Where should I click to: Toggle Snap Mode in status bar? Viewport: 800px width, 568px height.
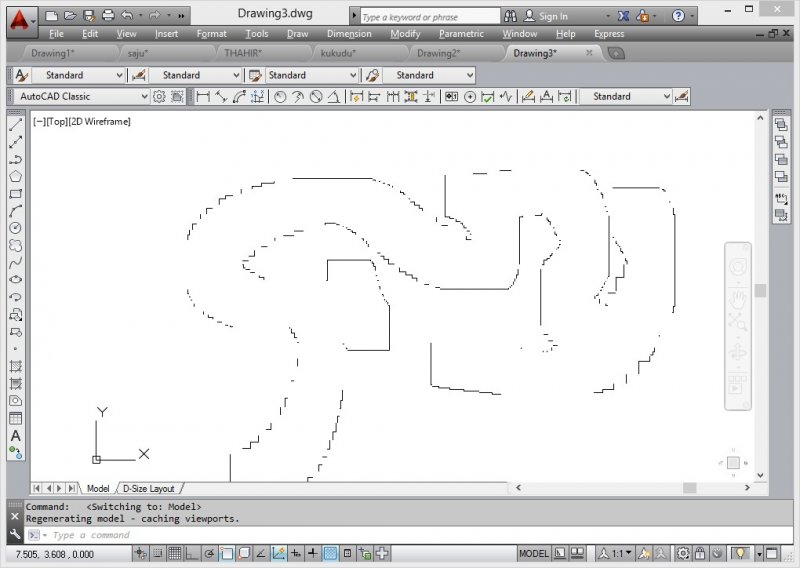pyautogui.click(x=158, y=553)
